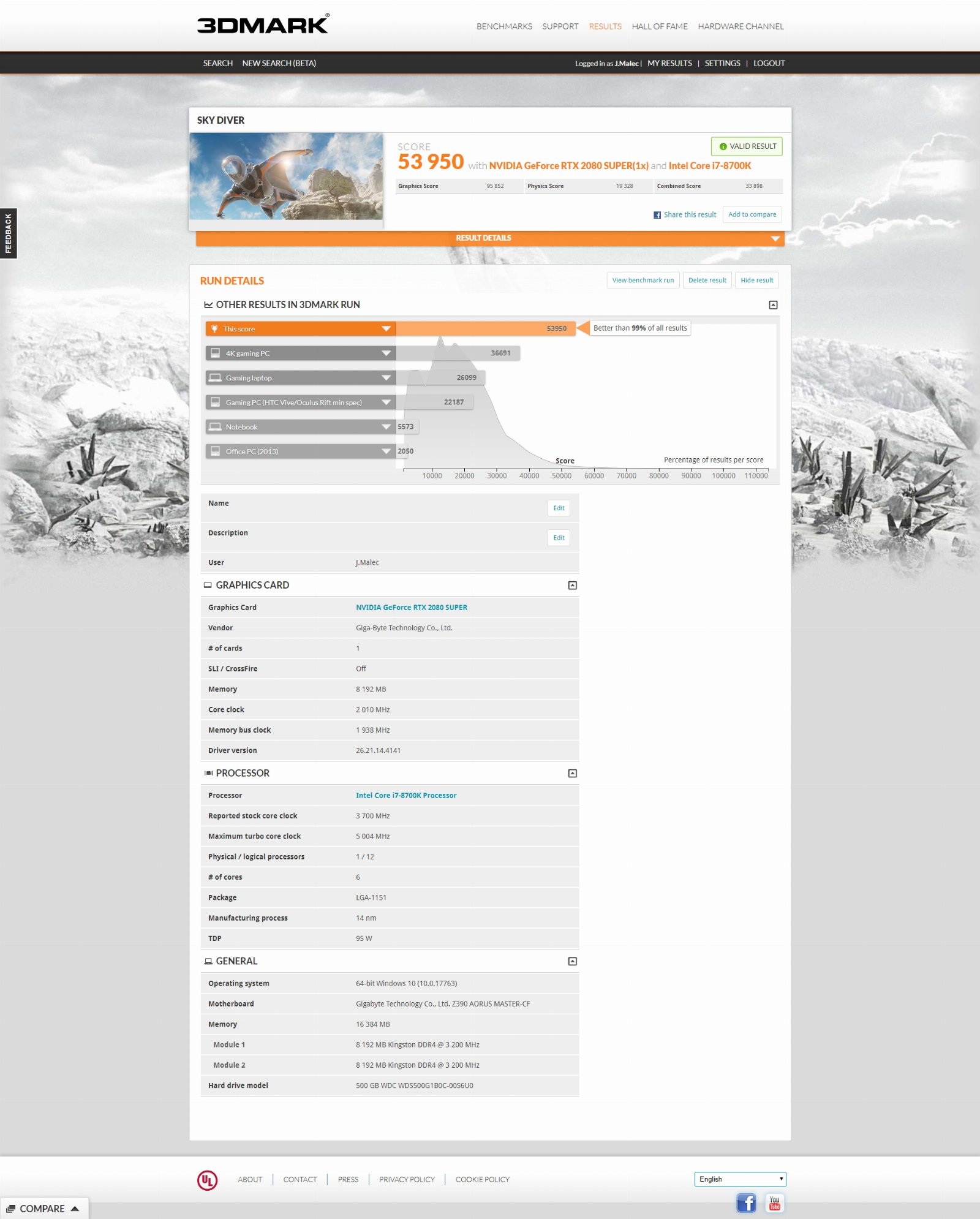The image size is (980, 1219).
Task: Click the laptop icon beside Notebook
Action: pyautogui.click(x=215, y=426)
